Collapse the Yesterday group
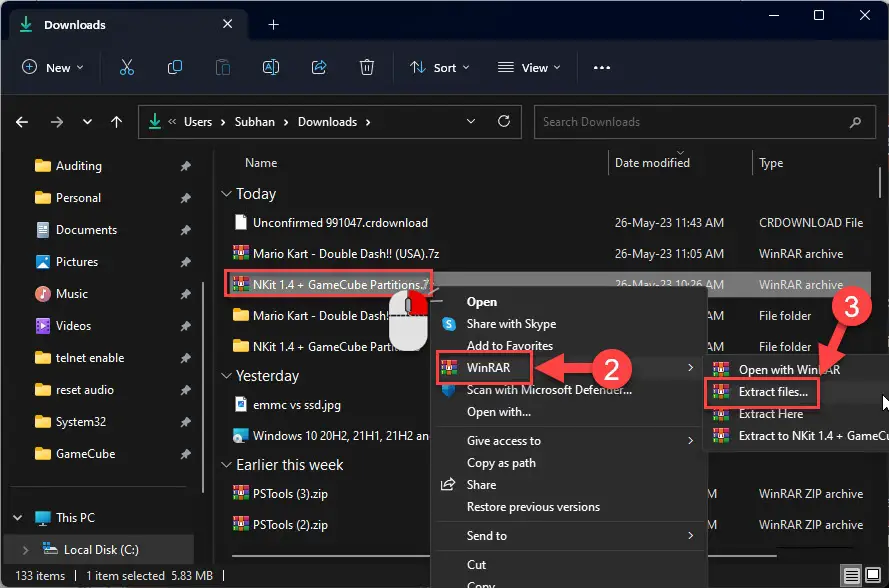 point(226,376)
